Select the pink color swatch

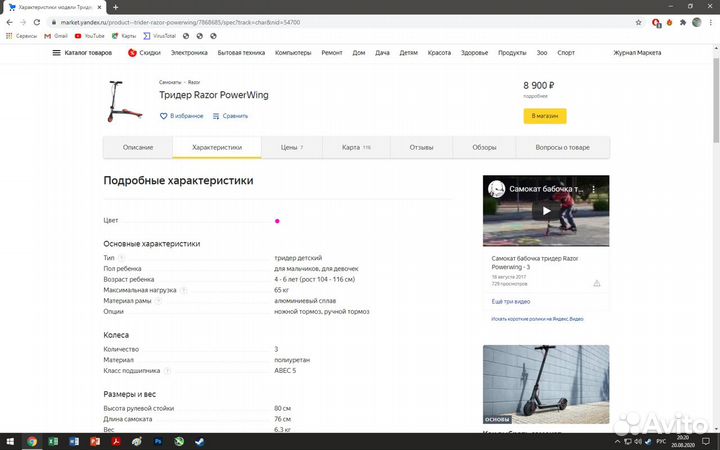277,221
